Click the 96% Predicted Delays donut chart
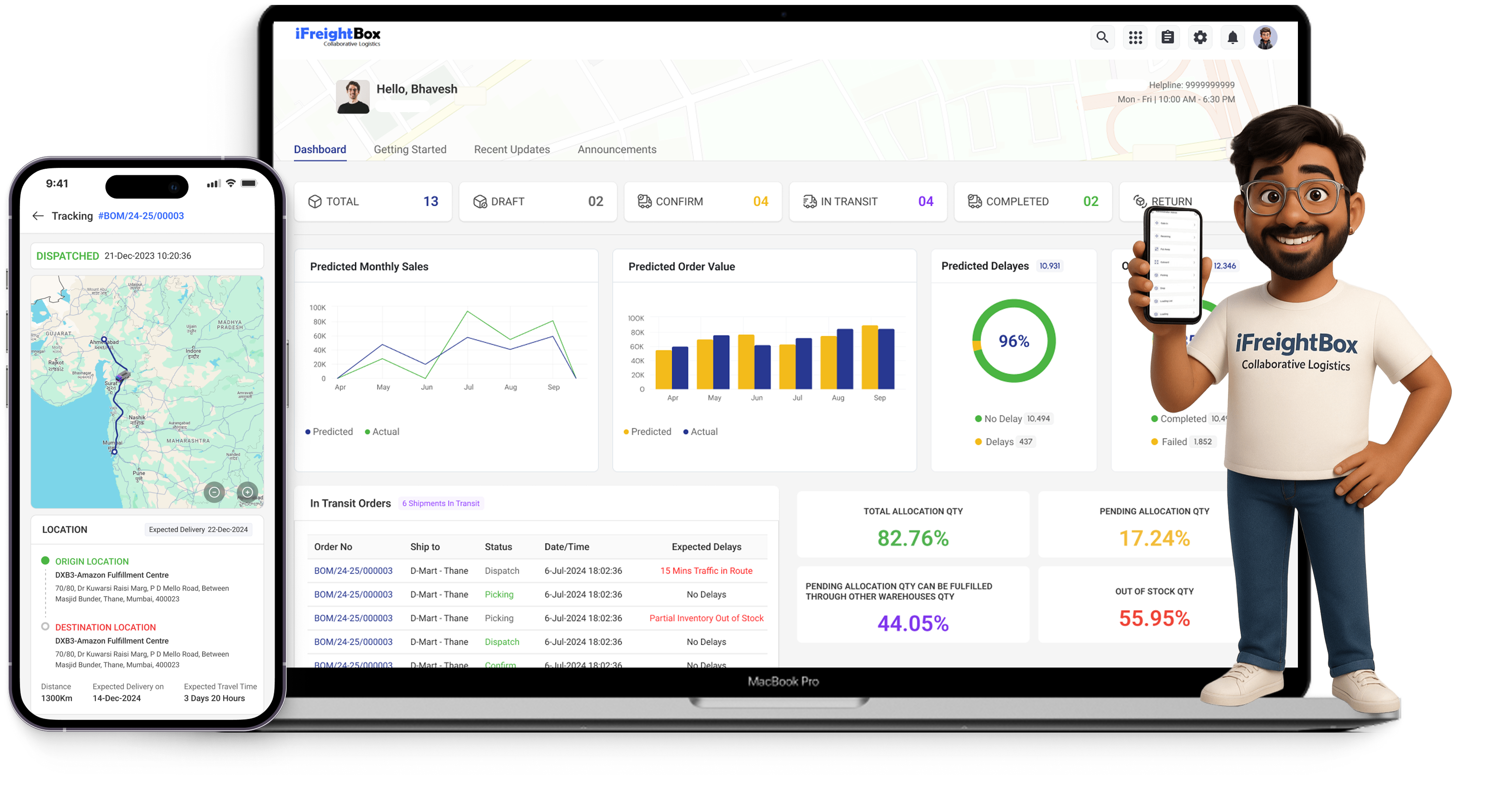 point(1013,341)
